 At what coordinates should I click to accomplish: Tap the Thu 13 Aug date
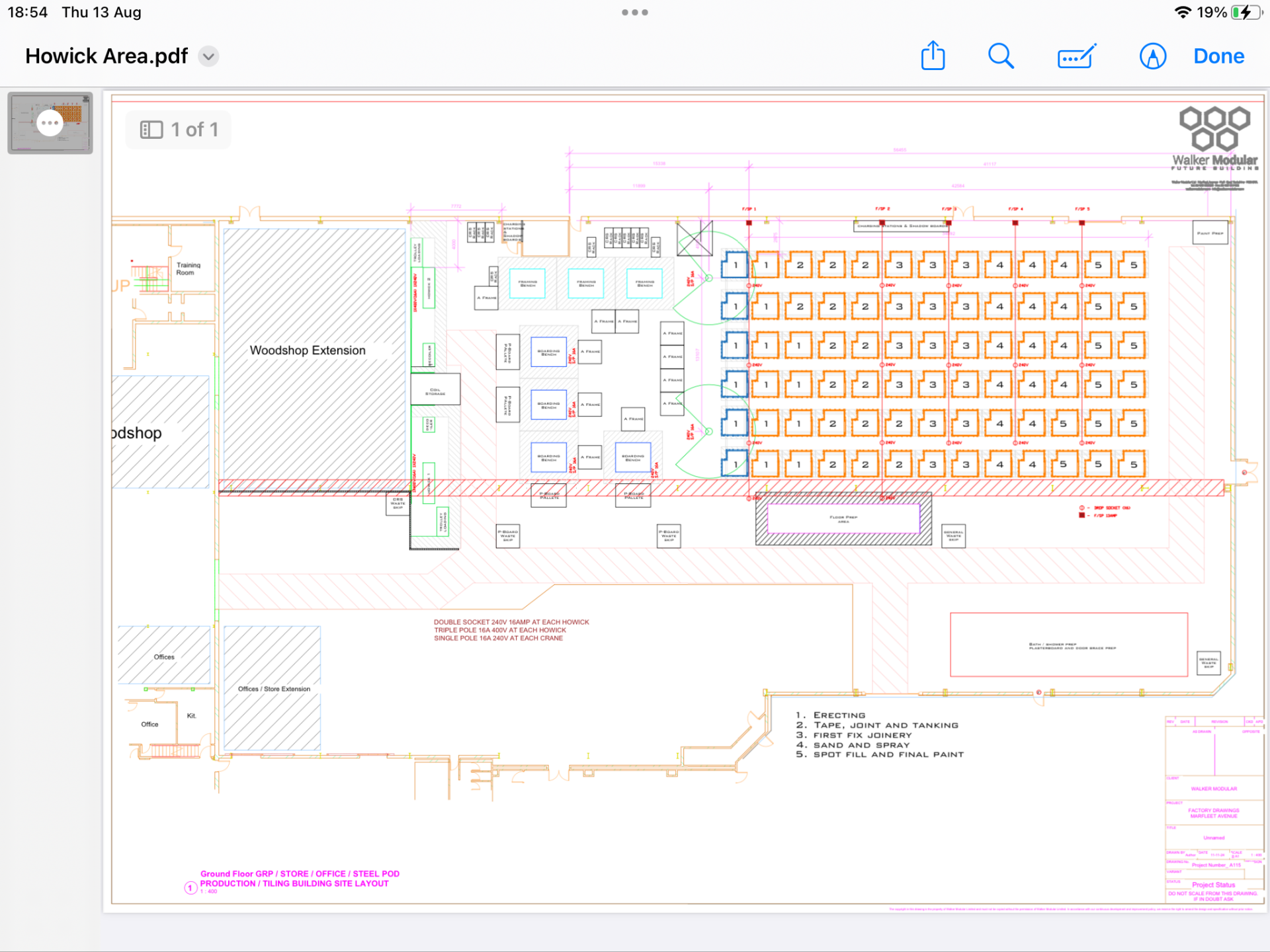101,12
